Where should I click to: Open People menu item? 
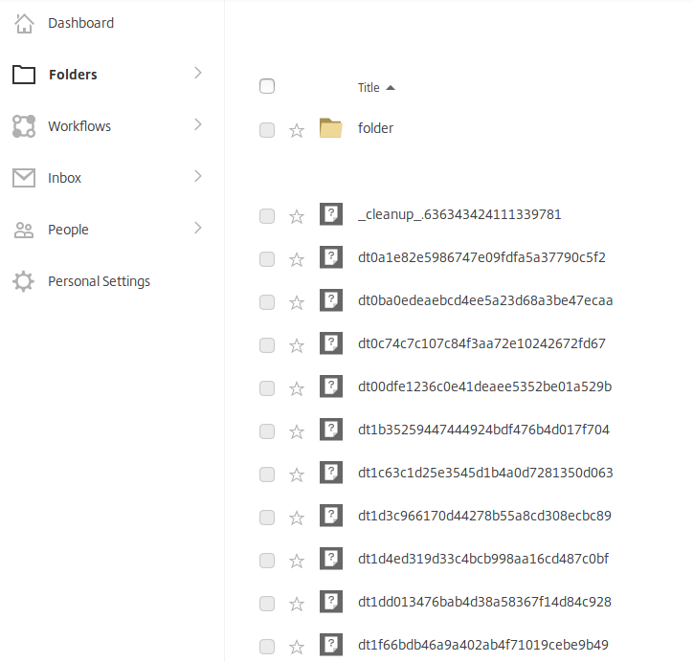pyautogui.click(x=68, y=230)
